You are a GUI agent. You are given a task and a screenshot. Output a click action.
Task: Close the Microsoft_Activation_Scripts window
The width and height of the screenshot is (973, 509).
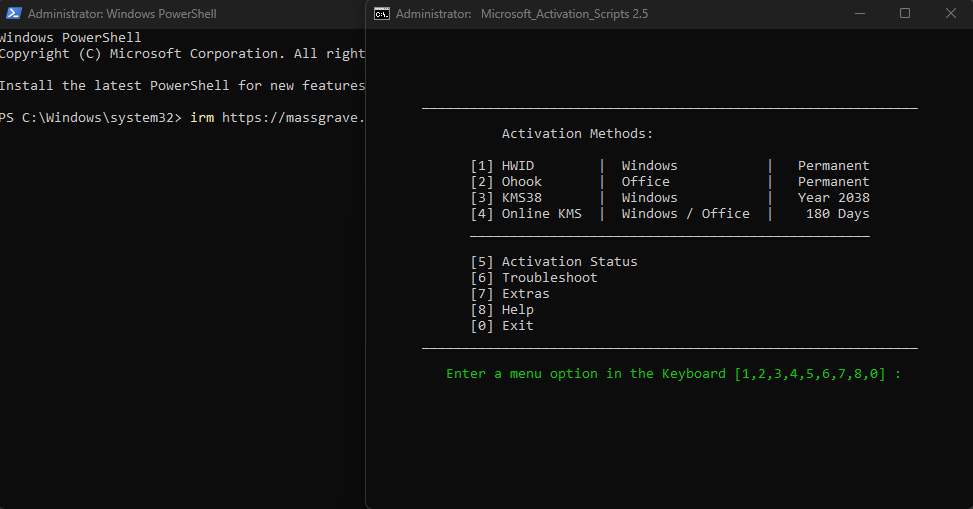[950, 14]
